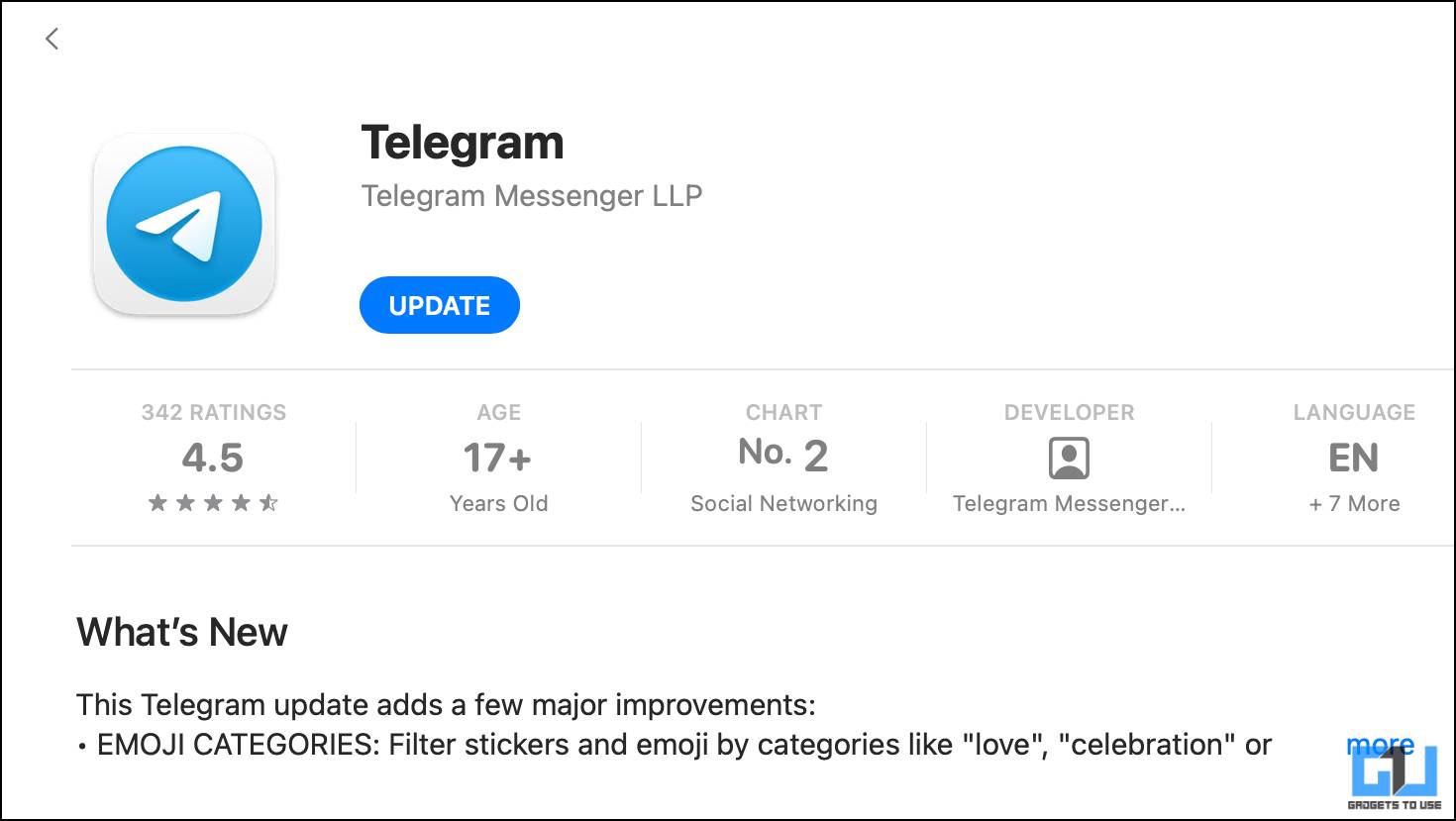The image size is (1456, 821).
Task: Click the star rating row
Action: 213,503
